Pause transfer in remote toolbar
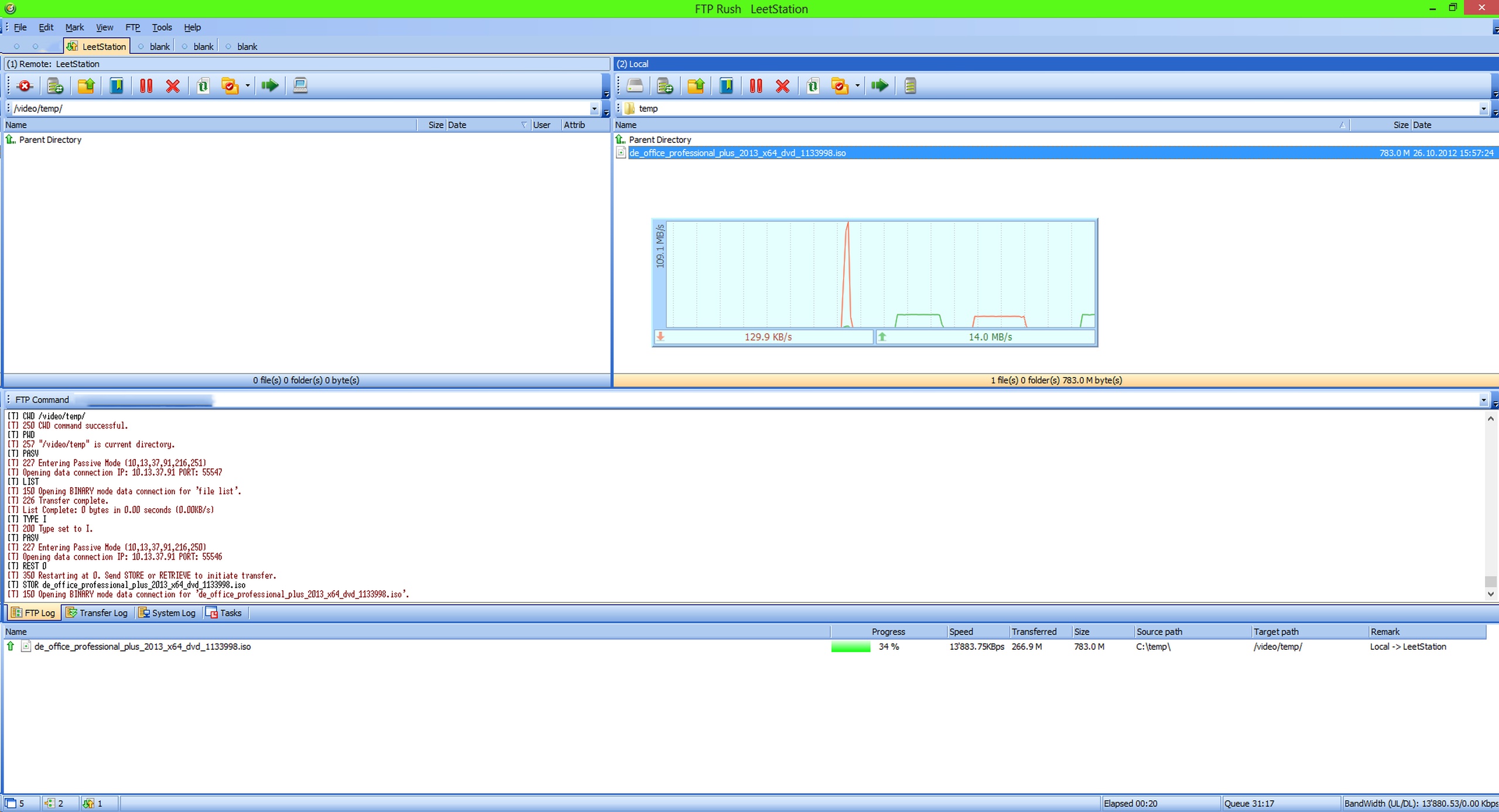The image size is (1499, 812). pos(146,86)
